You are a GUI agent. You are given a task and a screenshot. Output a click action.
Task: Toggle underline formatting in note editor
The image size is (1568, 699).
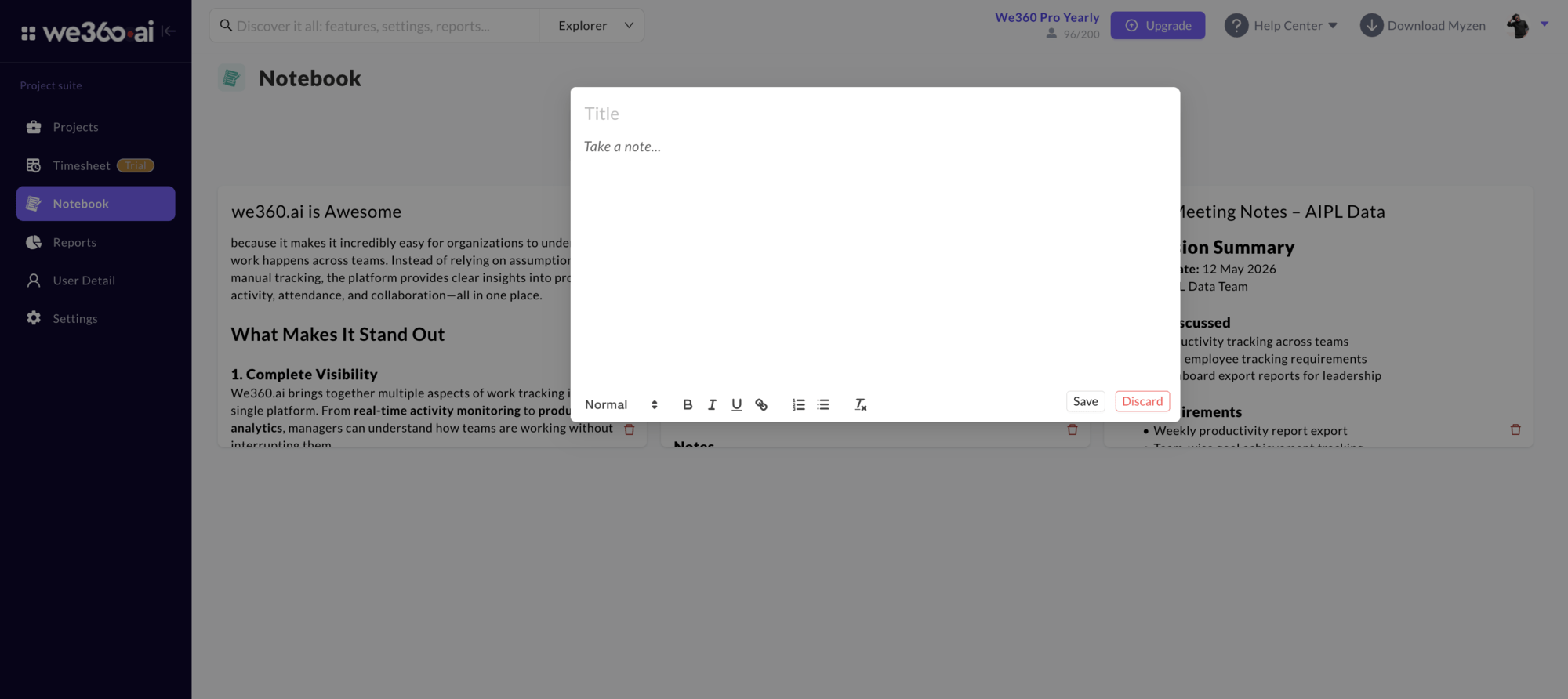coord(736,404)
